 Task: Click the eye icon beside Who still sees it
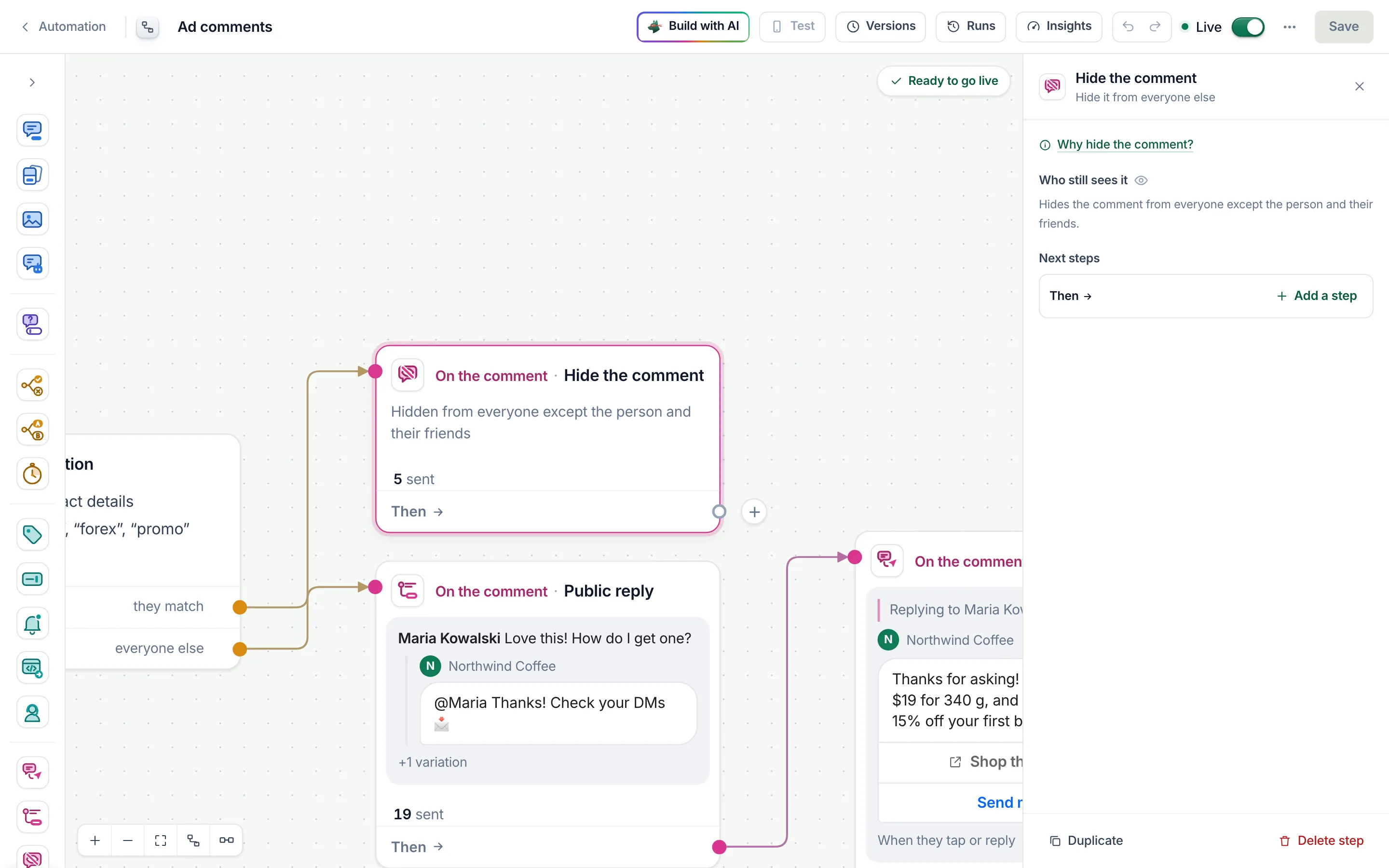coord(1141,180)
